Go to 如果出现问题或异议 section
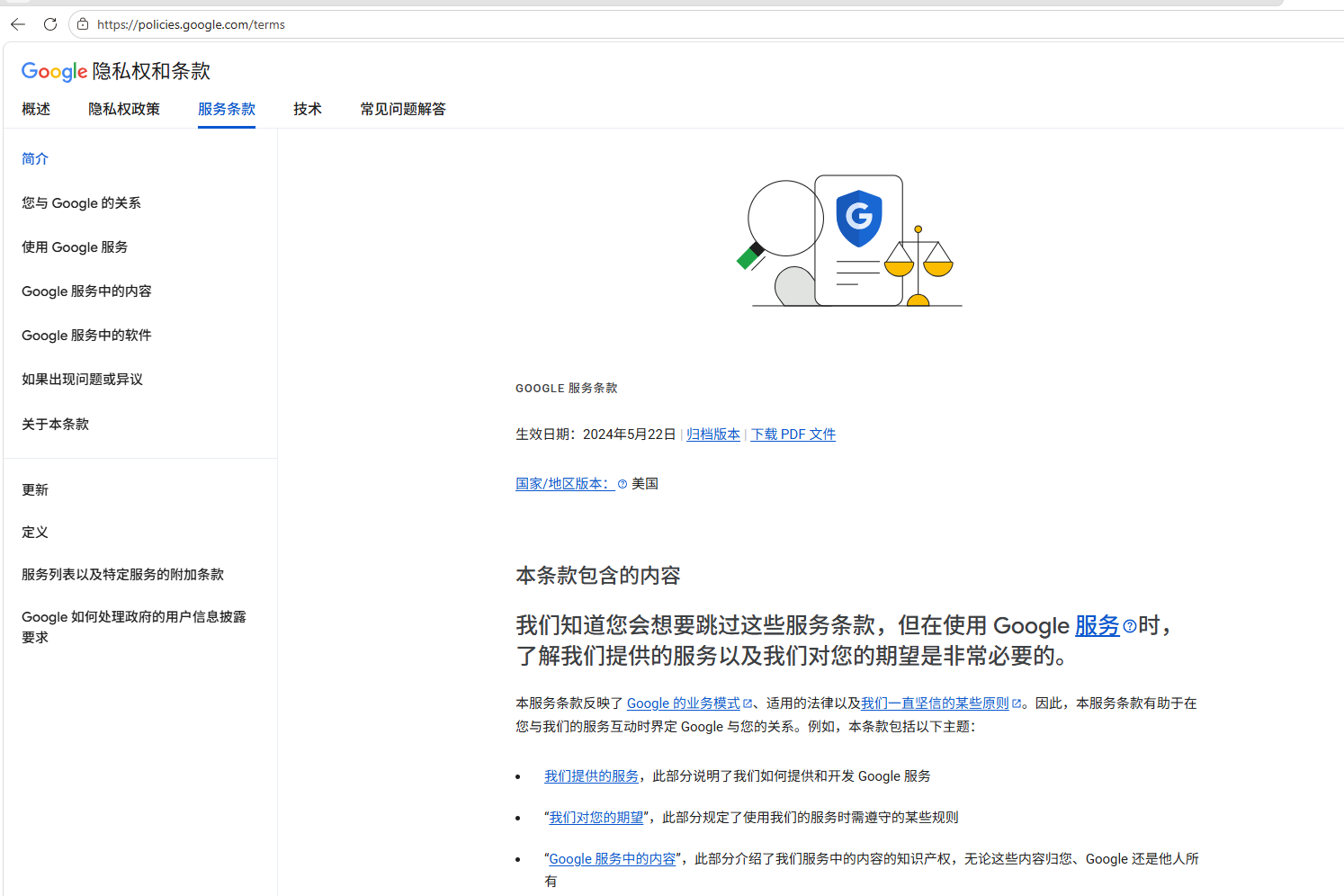Viewport: 1344px width, 896px height. tap(82, 380)
